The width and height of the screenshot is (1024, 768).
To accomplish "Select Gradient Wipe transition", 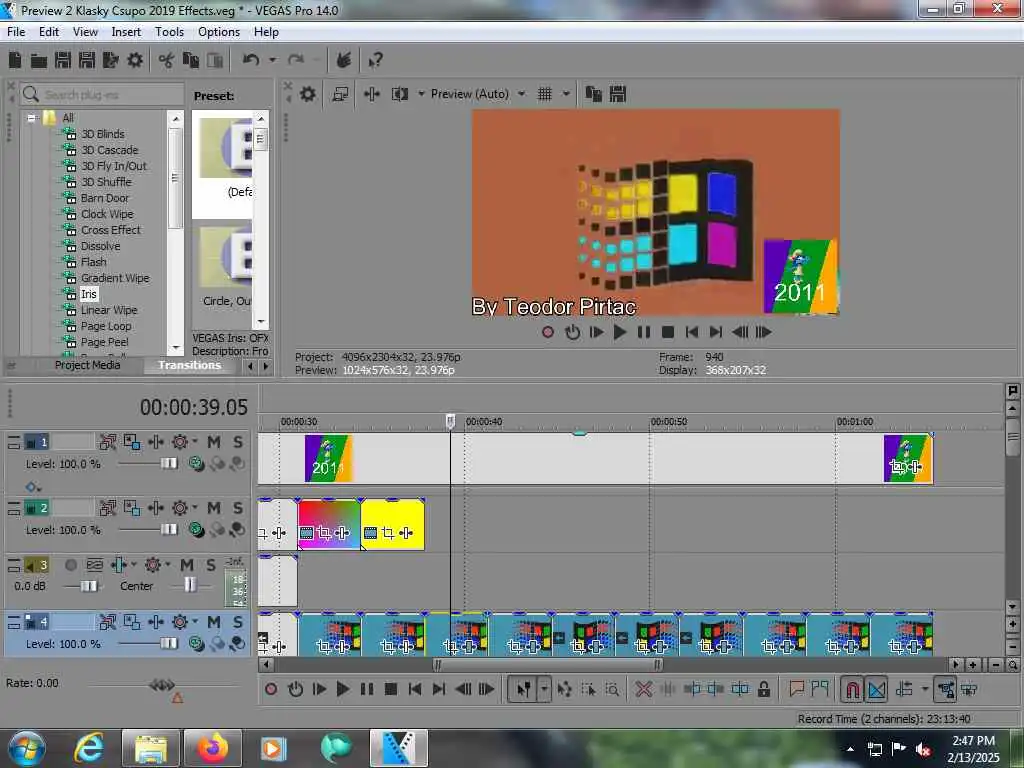I will click(x=115, y=278).
